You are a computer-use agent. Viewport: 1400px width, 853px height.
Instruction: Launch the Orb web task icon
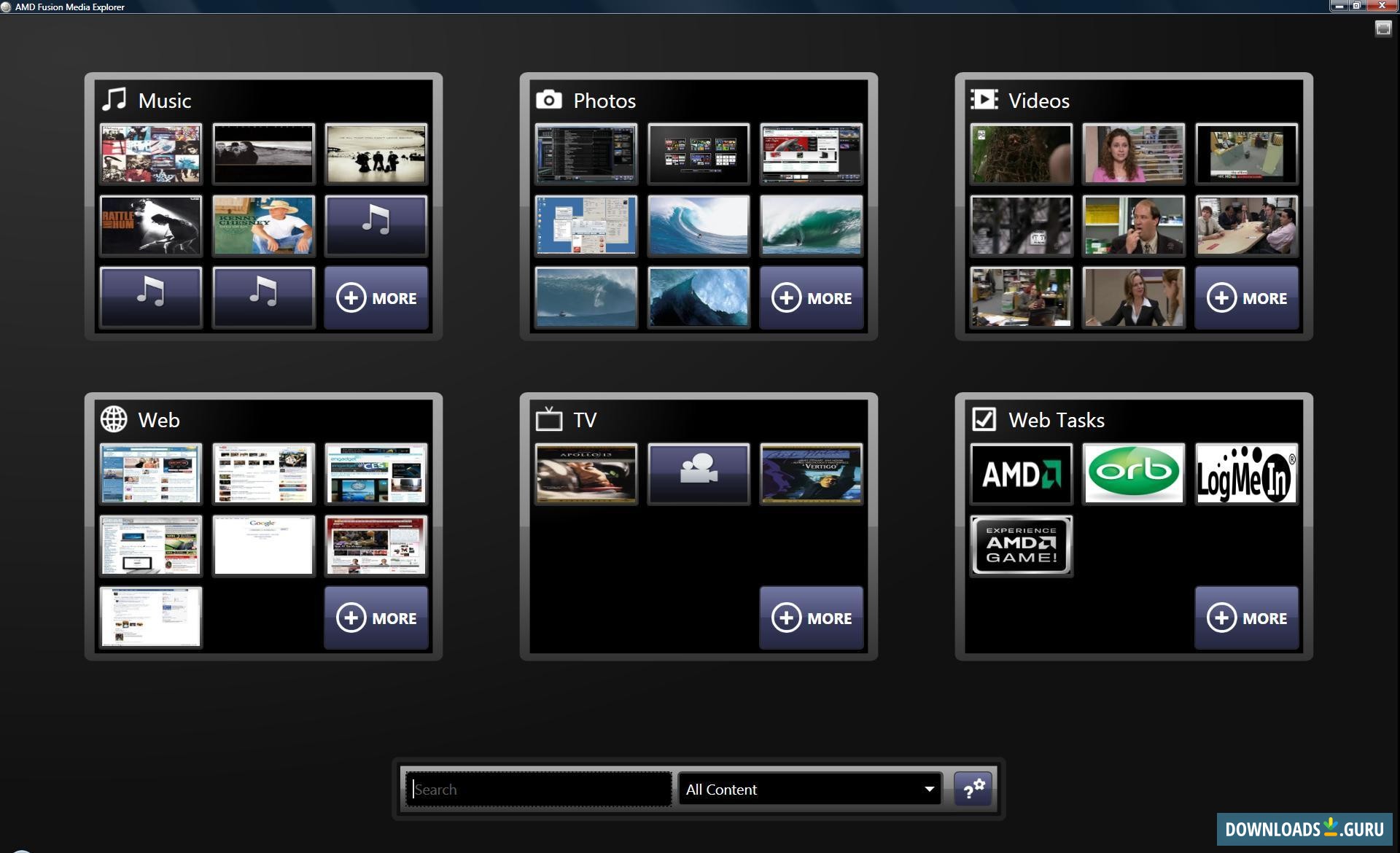pyautogui.click(x=1133, y=474)
